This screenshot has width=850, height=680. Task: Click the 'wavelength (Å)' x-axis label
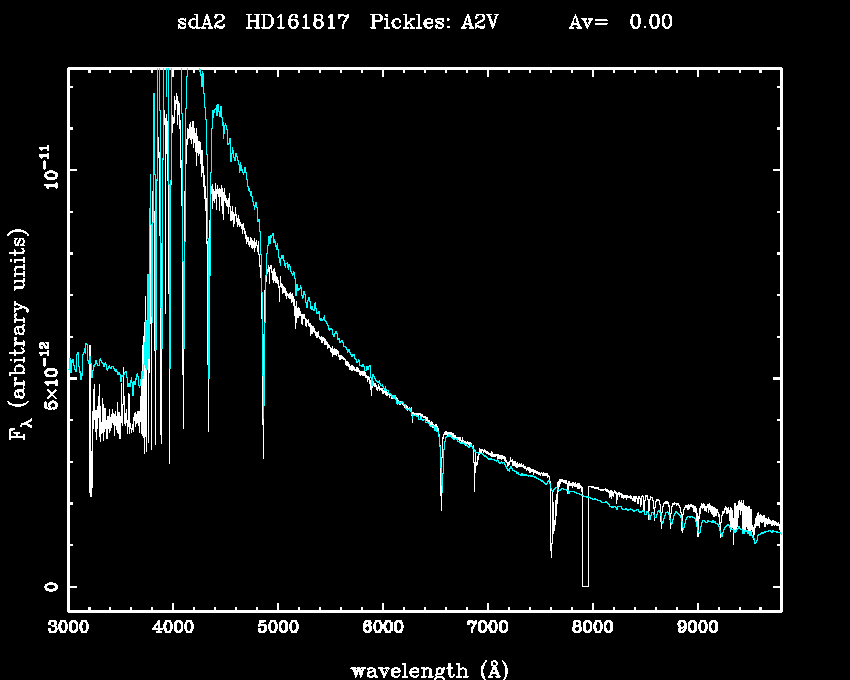pos(423,668)
